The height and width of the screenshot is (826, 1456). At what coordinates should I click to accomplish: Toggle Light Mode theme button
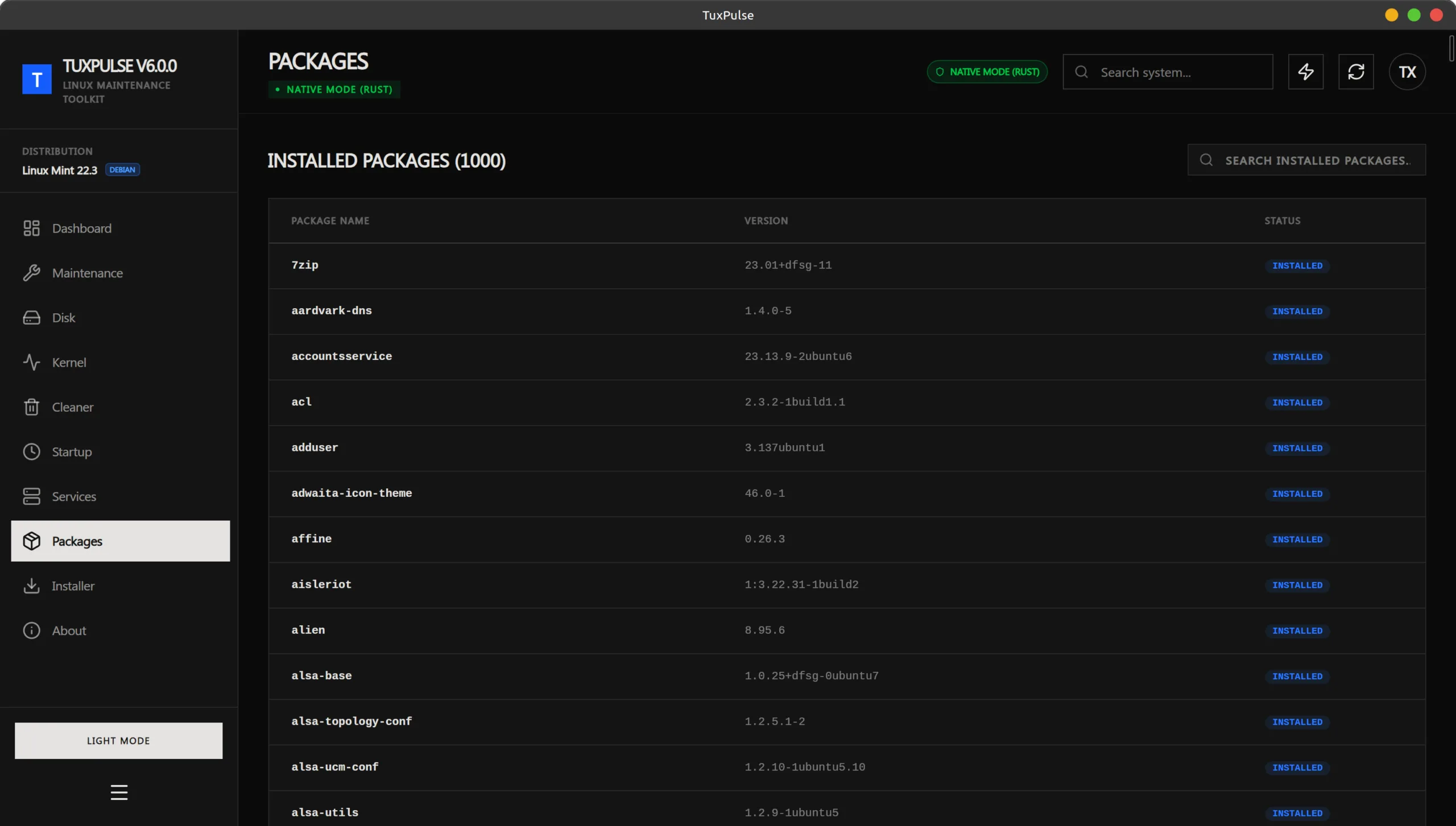point(118,740)
